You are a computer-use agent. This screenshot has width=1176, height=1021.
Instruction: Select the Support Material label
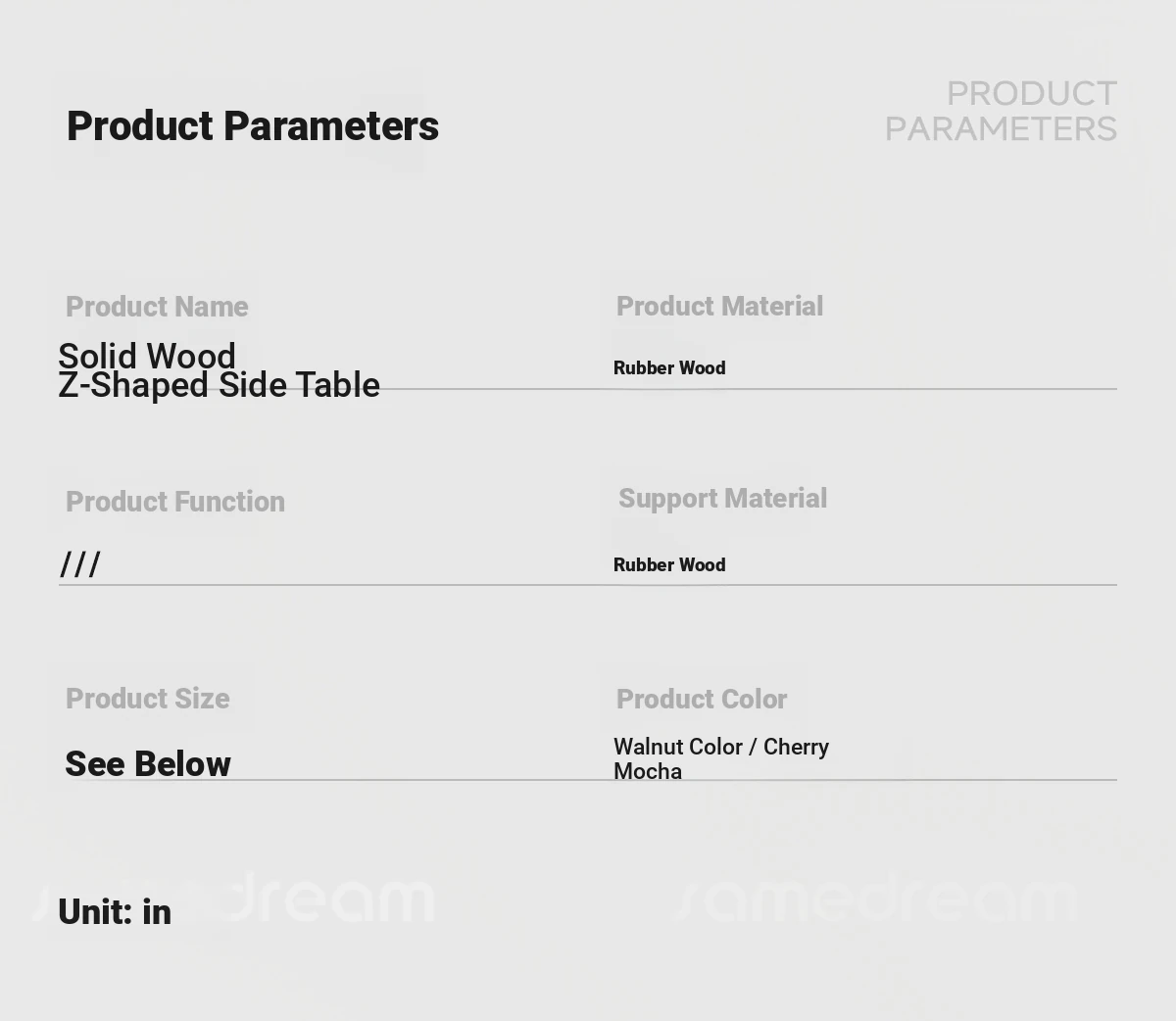pos(722,499)
